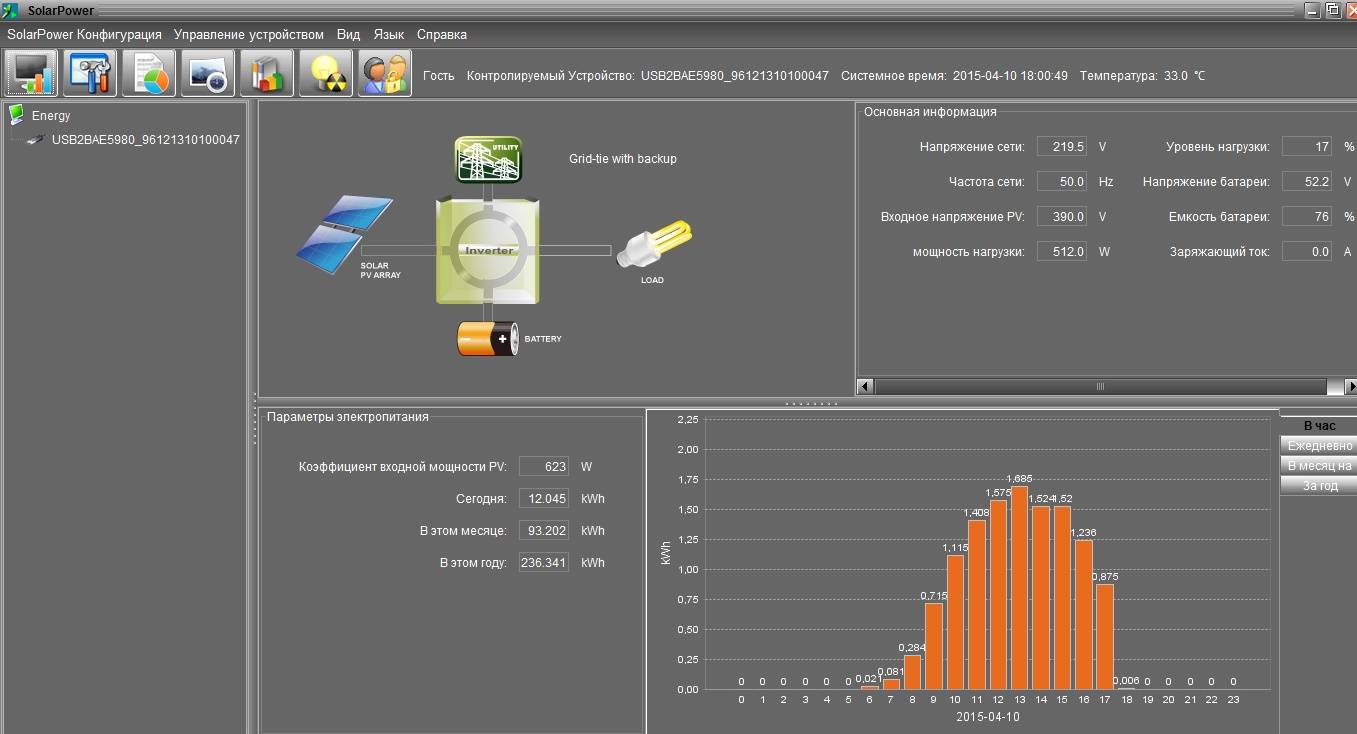This screenshot has height=734, width=1357.
Task: Click the BATTERY icon in the diagram
Action: point(487,338)
